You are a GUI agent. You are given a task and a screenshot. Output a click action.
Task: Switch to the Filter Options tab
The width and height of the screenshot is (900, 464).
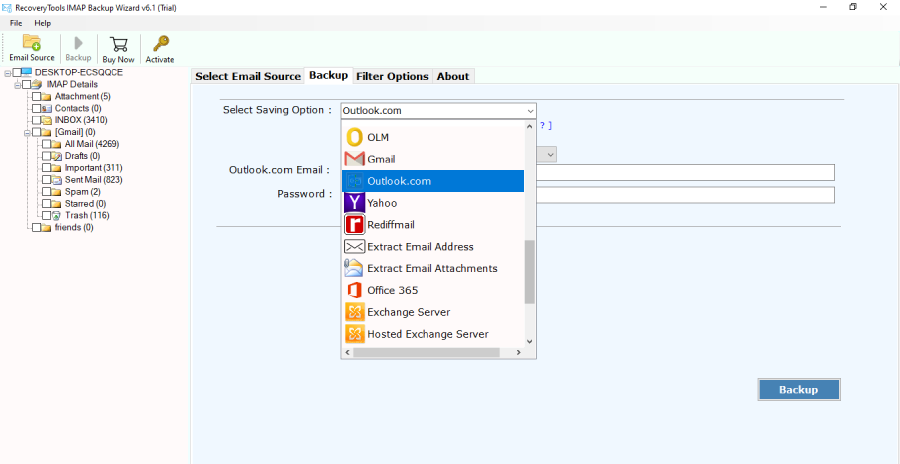pyautogui.click(x=392, y=76)
